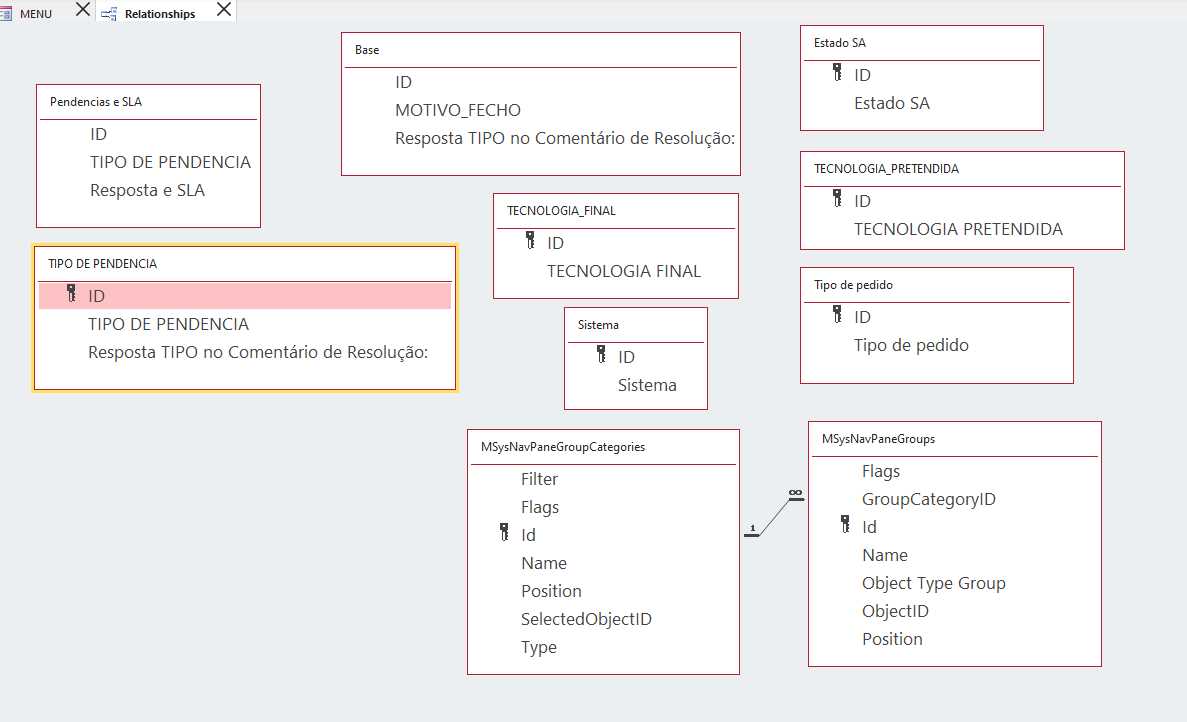Click the Relationships tab diagram icon
The height and width of the screenshot is (722, 1187).
(109, 14)
